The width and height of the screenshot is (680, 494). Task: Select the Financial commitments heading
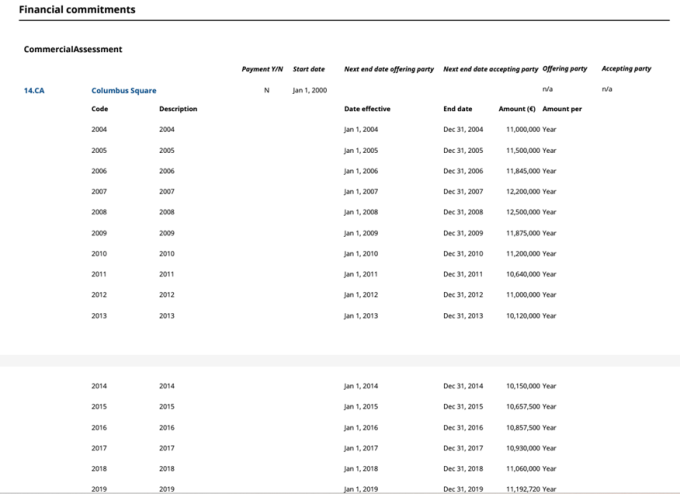77,9
